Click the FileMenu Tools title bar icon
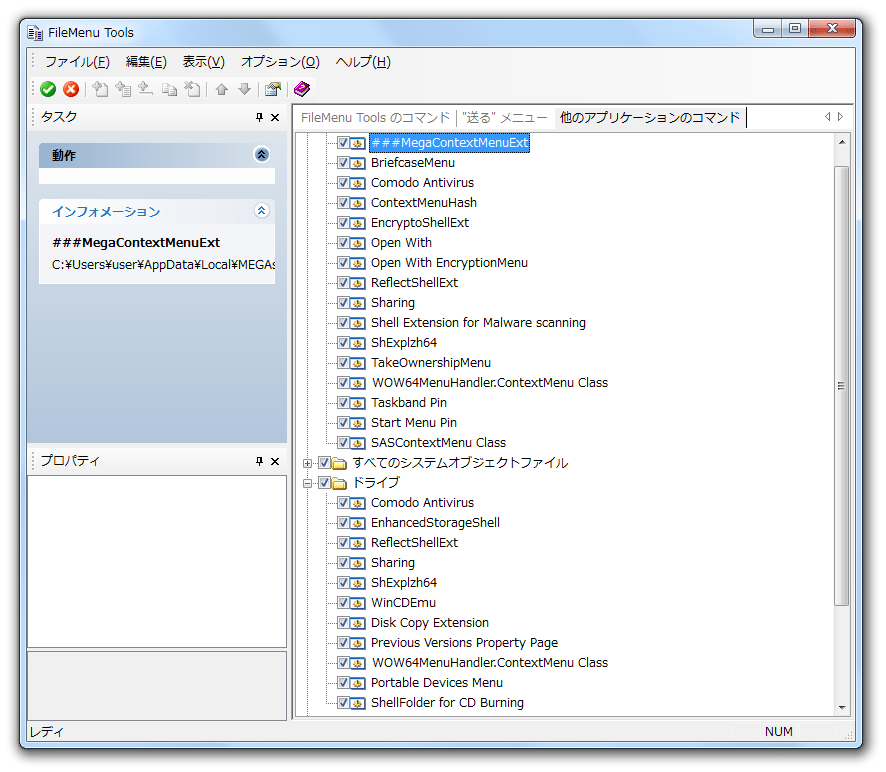 (x=35, y=33)
